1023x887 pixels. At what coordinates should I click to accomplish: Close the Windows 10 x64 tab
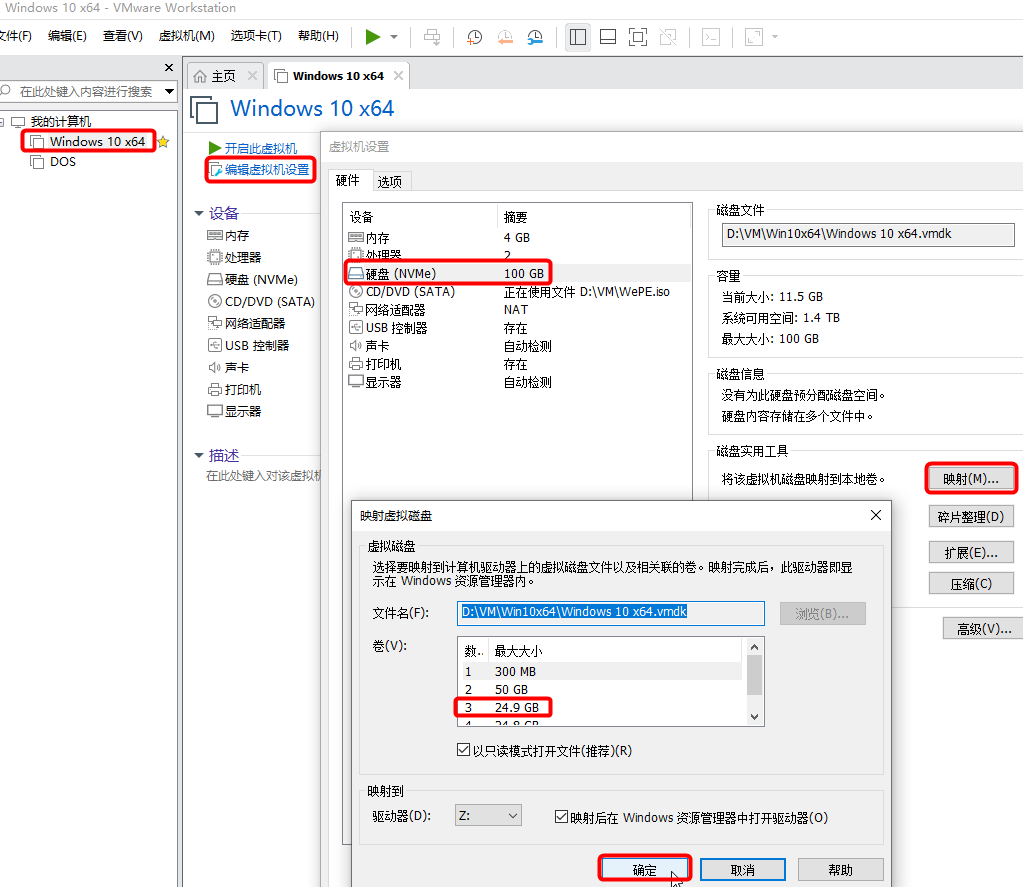tap(398, 76)
